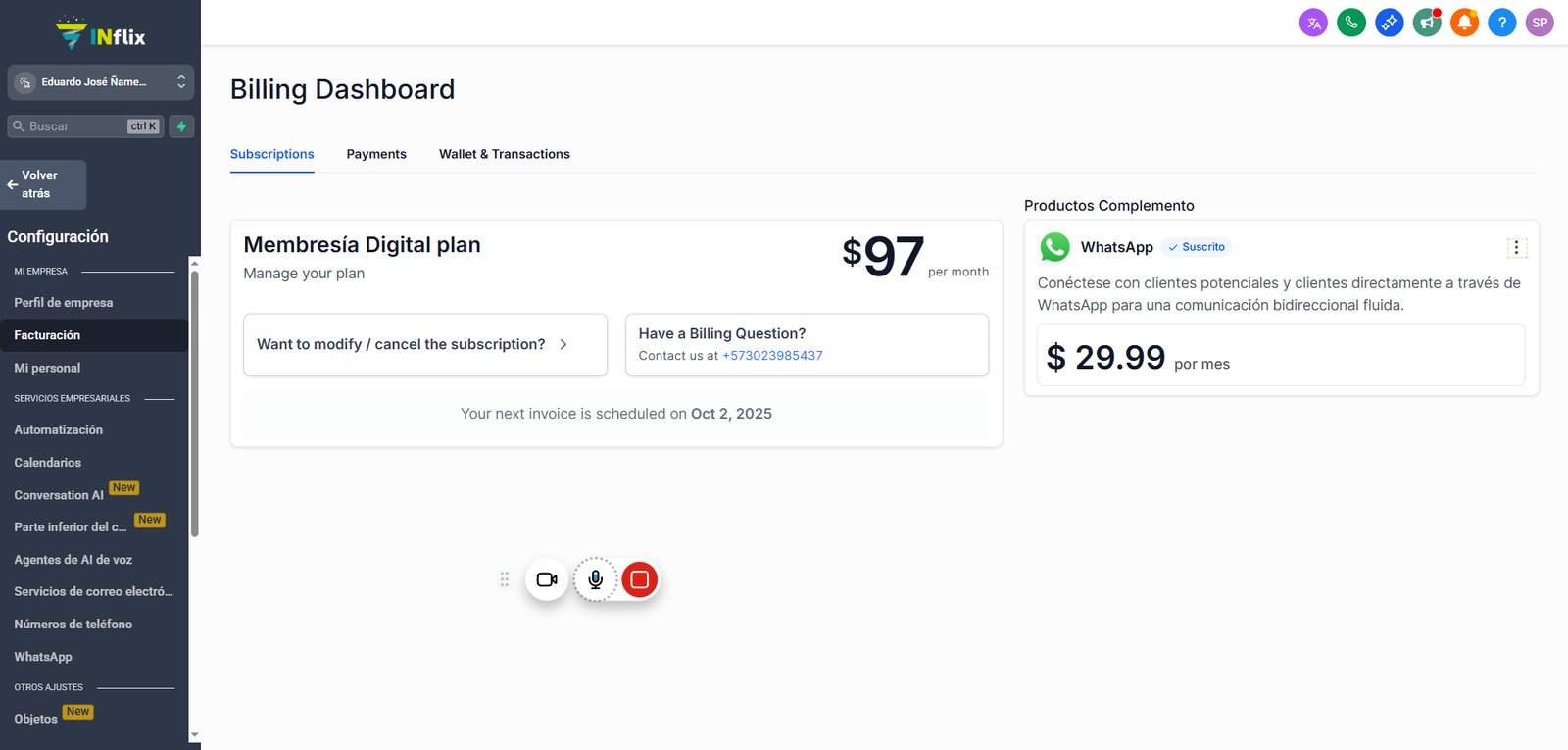The width and height of the screenshot is (1568, 750).
Task: Click billing phone number +573023985437
Action: click(x=772, y=356)
